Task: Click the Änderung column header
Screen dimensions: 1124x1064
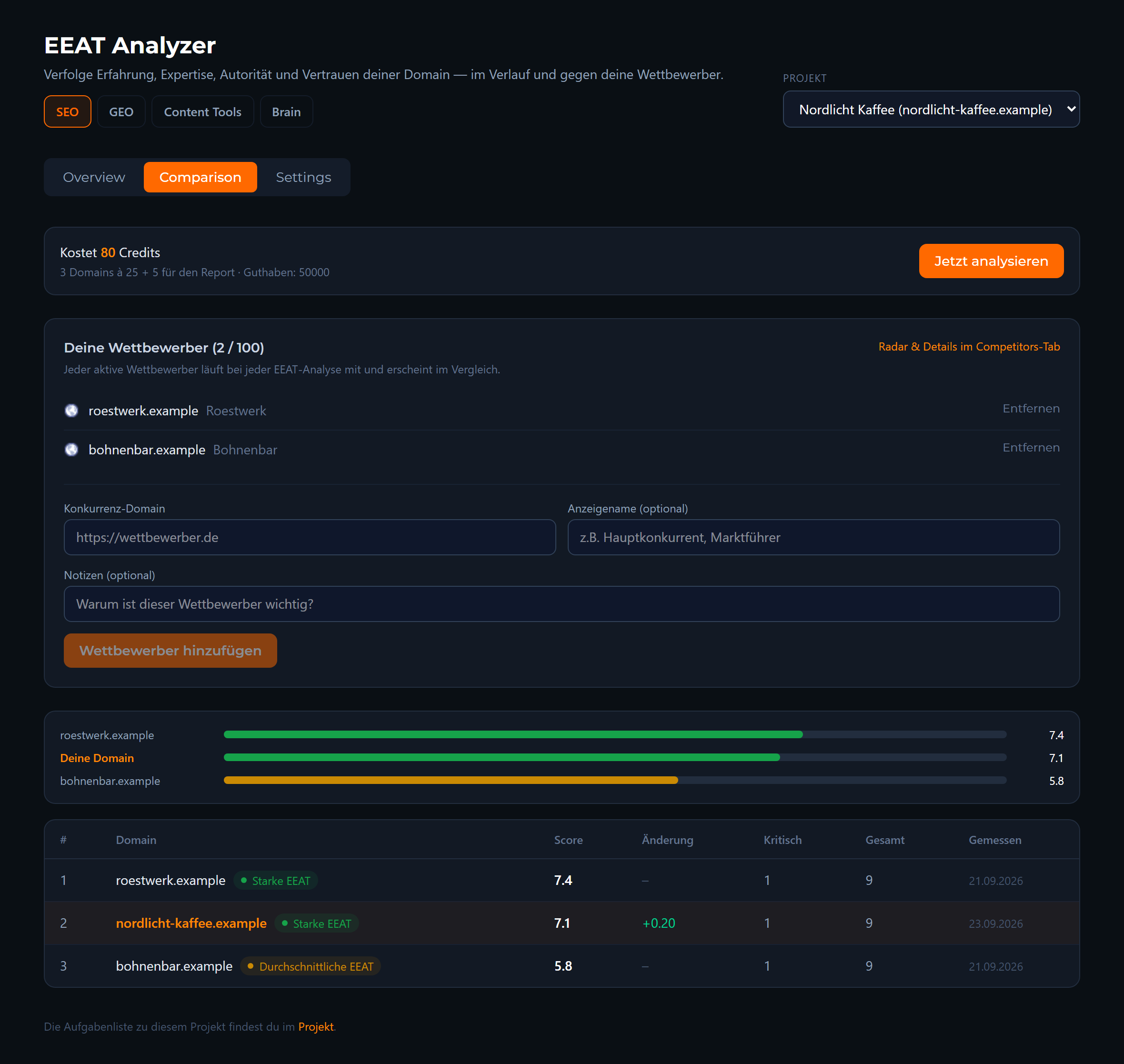Action: point(667,840)
